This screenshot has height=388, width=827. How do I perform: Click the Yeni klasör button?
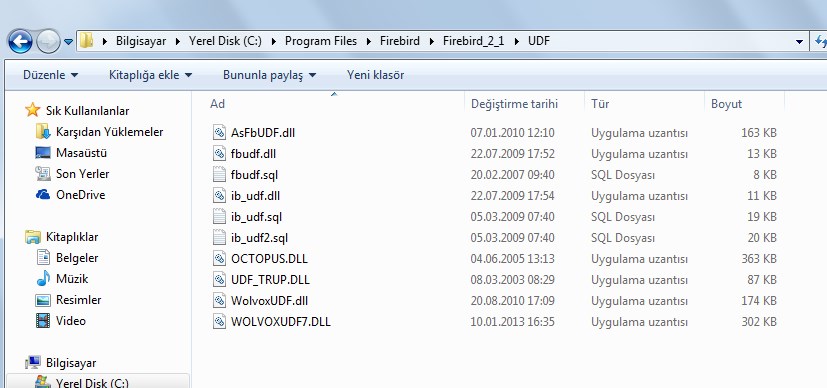coord(376,75)
